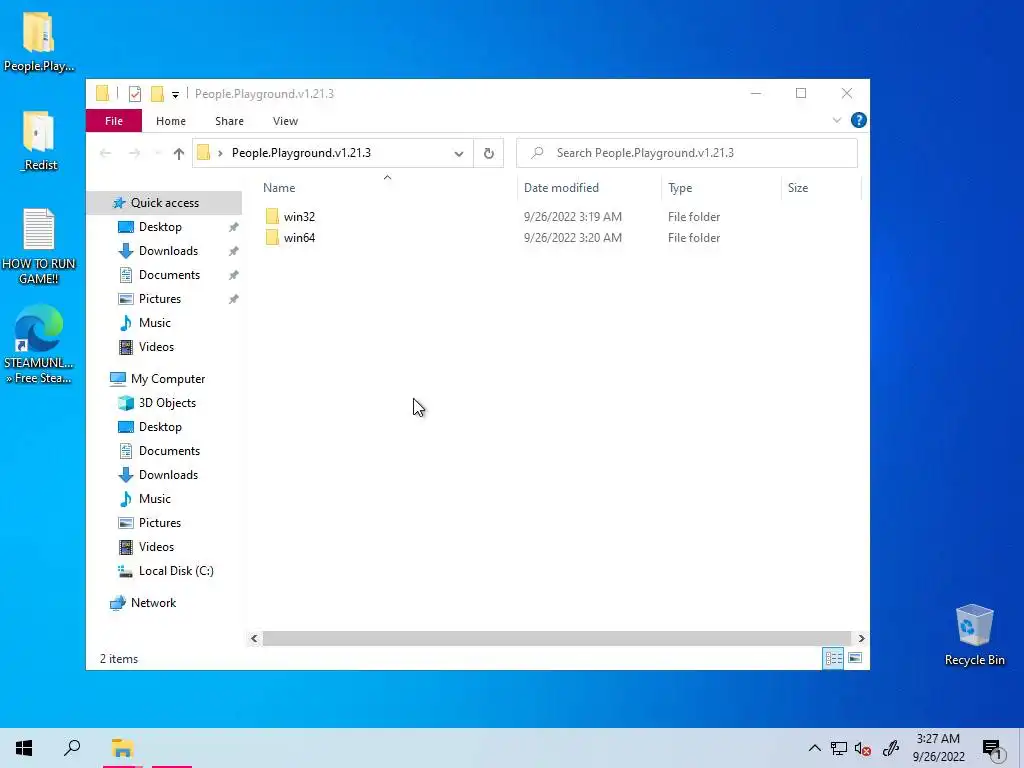Click breadcrumb chevron before folder name

(220, 153)
